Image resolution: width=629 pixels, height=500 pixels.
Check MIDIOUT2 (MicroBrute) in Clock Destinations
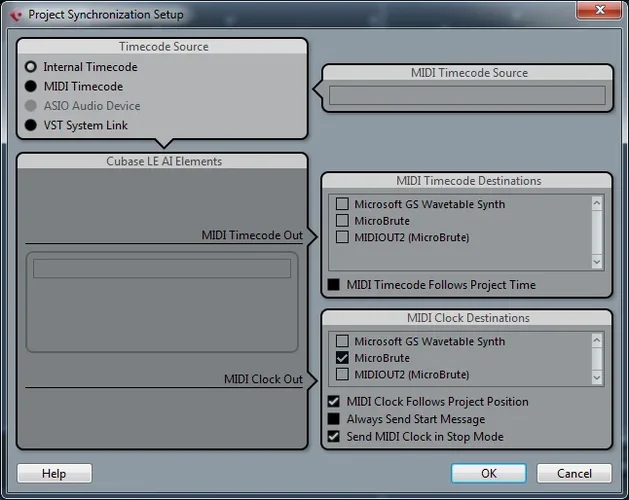[x=342, y=374]
